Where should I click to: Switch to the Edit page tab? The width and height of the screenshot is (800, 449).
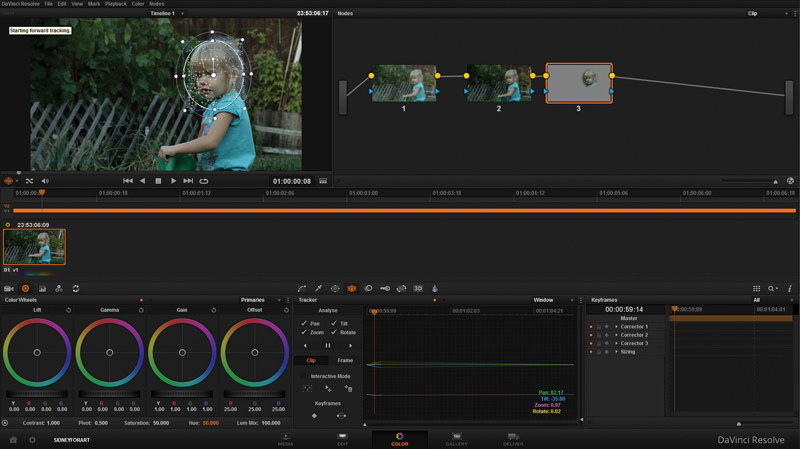coord(342,439)
